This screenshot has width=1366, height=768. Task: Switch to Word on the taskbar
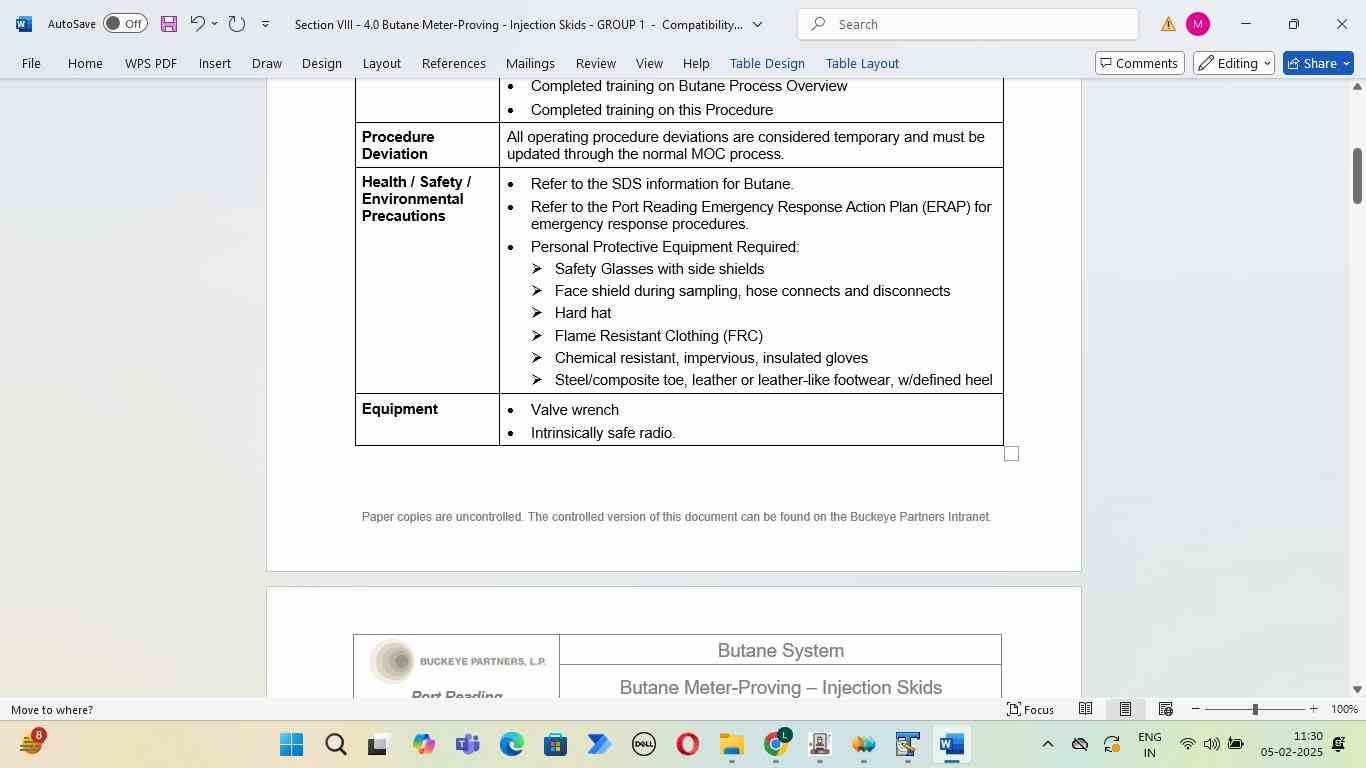952,745
